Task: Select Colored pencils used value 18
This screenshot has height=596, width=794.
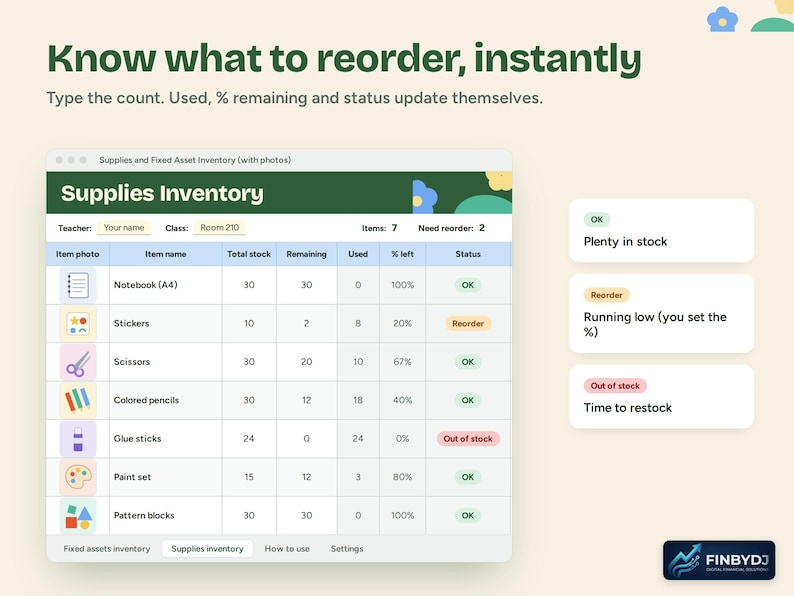Action: click(358, 400)
